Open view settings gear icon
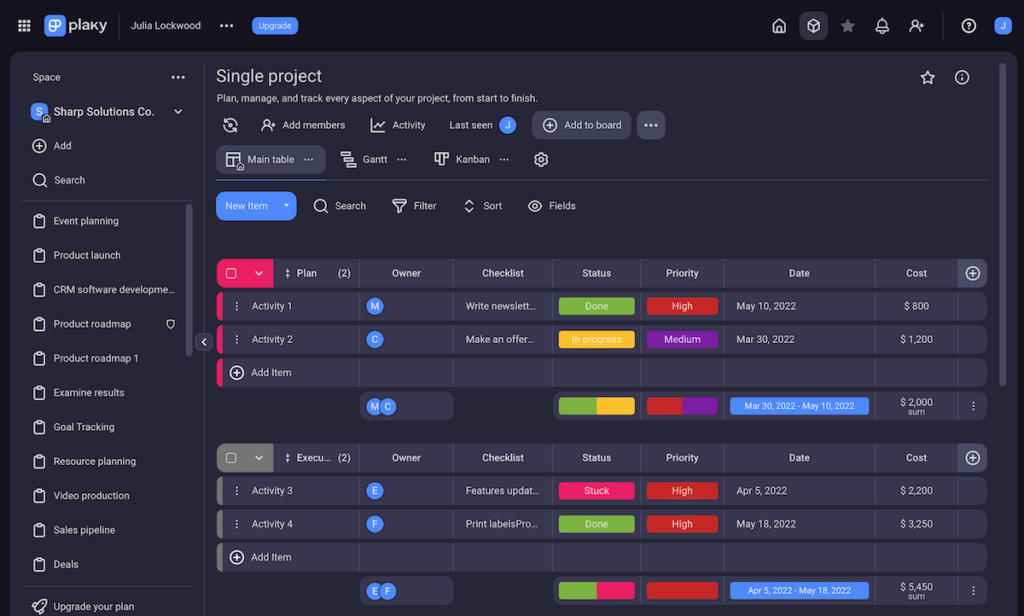The width and height of the screenshot is (1024, 616). [541, 160]
